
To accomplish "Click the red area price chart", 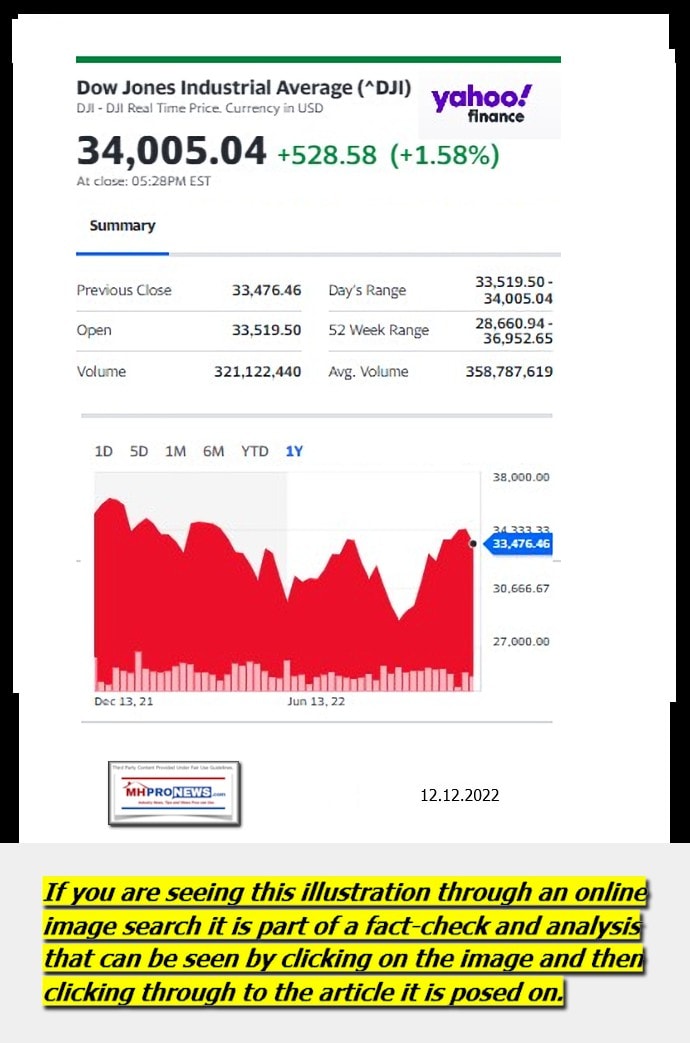I will (x=284, y=594).
